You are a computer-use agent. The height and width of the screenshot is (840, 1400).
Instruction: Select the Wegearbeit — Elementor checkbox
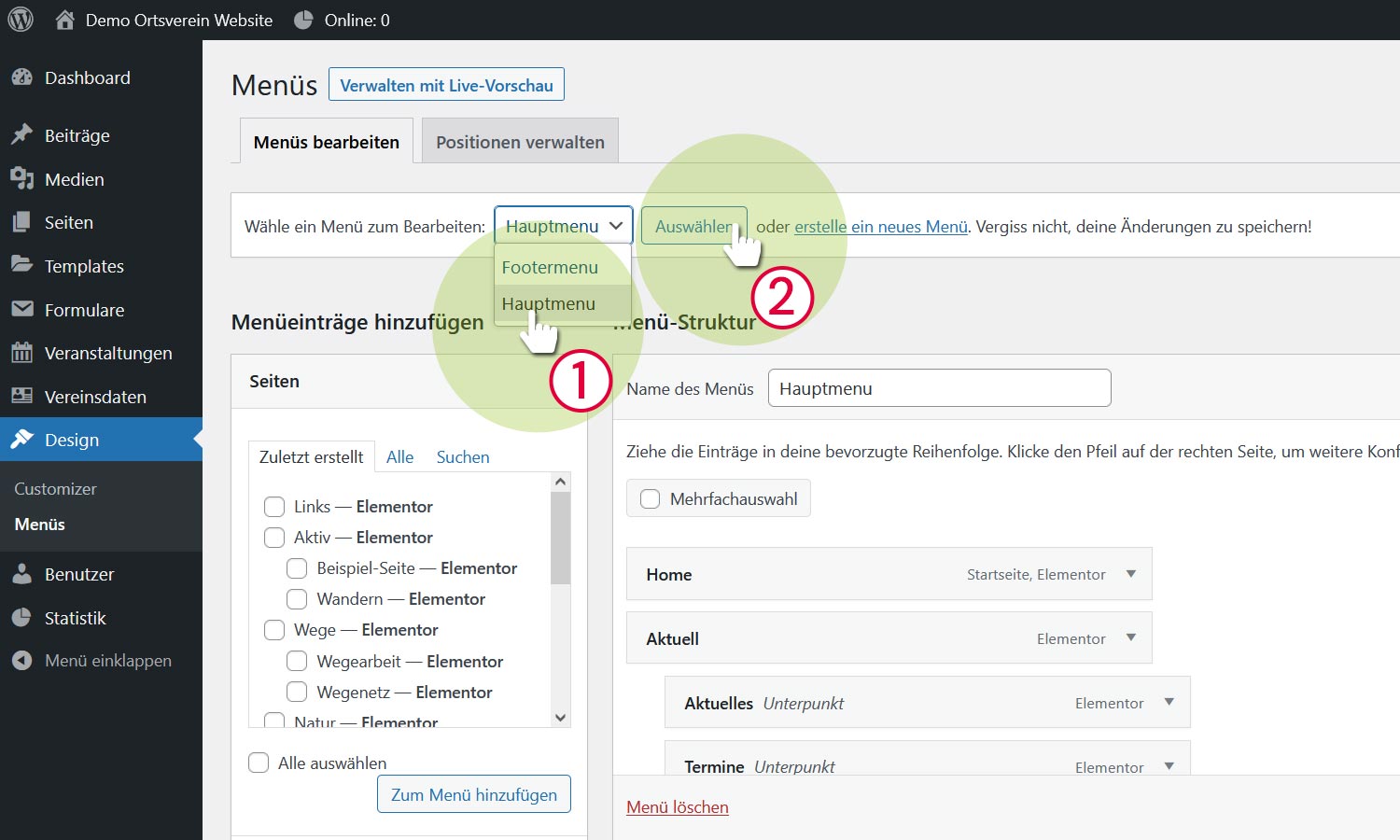pos(297,661)
